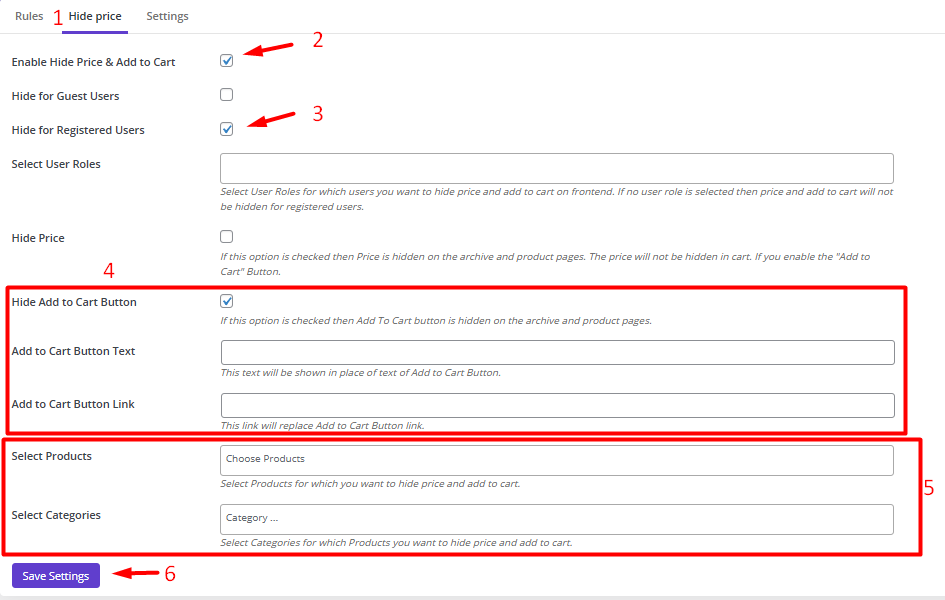Click the "Hide Price" label text

38,238
